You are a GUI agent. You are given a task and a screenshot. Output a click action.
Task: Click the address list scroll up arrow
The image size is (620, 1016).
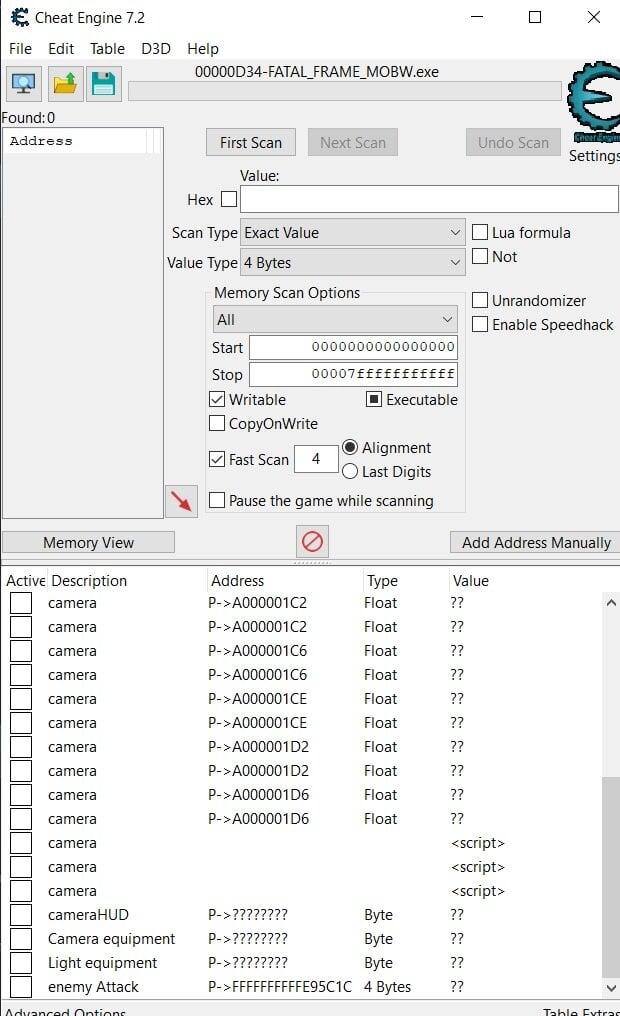pyautogui.click(x=610, y=603)
